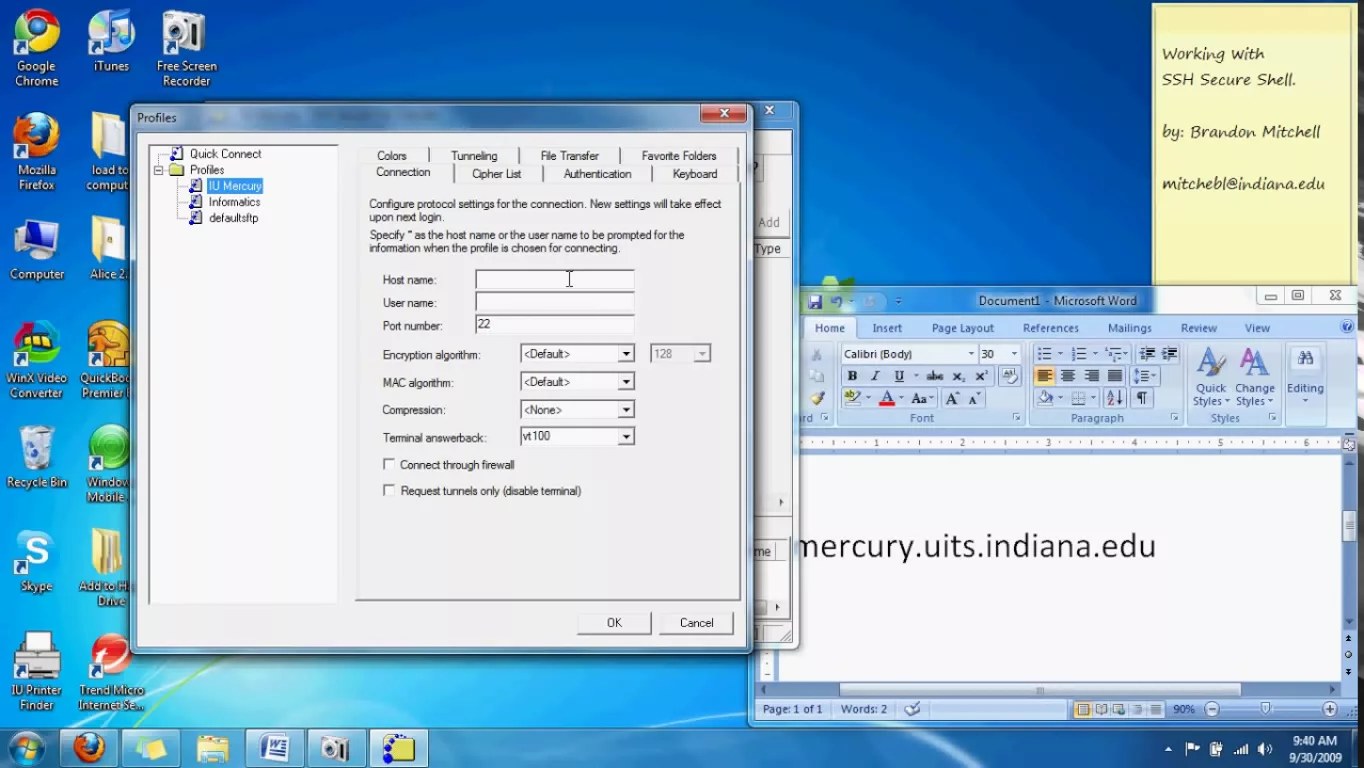Apply Italic formatting in Word ribbon
Image resolution: width=1364 pixels, height=768 pixels.
[x=875, y=376]
